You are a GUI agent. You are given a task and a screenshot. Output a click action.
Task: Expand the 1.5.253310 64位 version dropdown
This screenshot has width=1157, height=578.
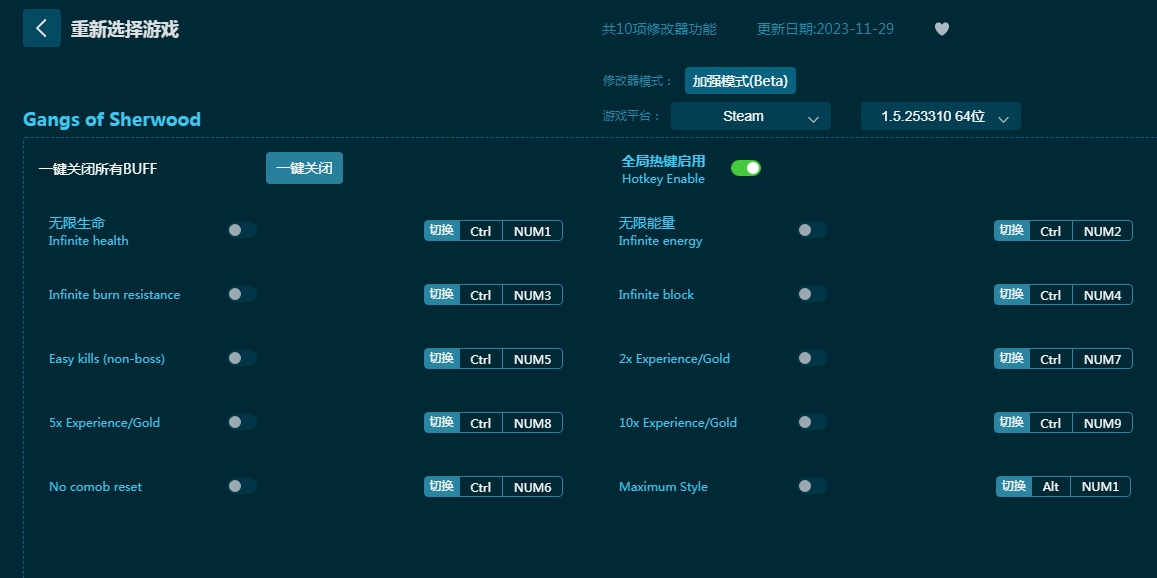click(940, 116)
